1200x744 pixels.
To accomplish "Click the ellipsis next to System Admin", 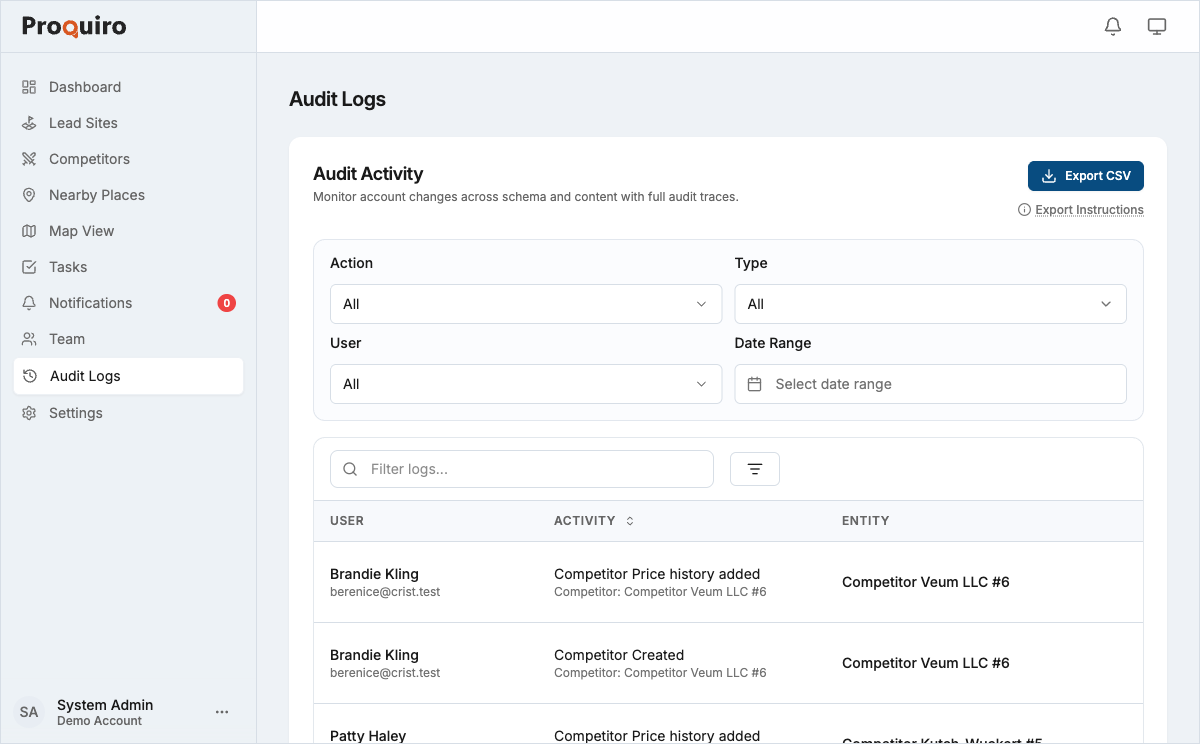I will [222, 711].
